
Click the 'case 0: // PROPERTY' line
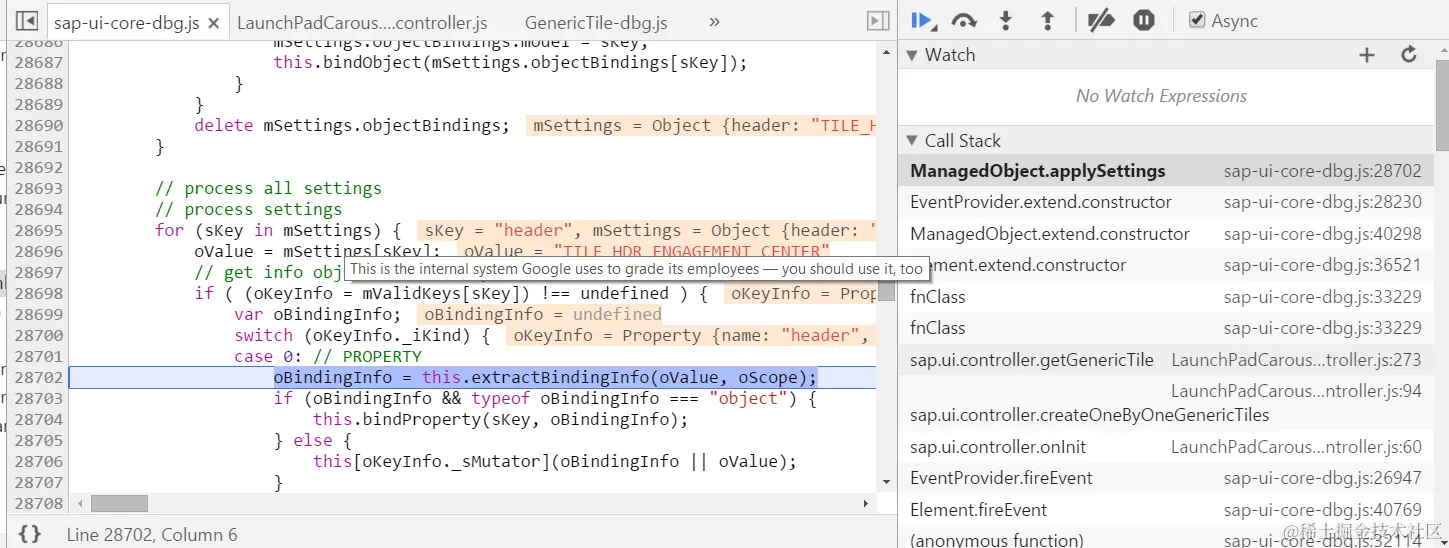[x=328, y=357]
